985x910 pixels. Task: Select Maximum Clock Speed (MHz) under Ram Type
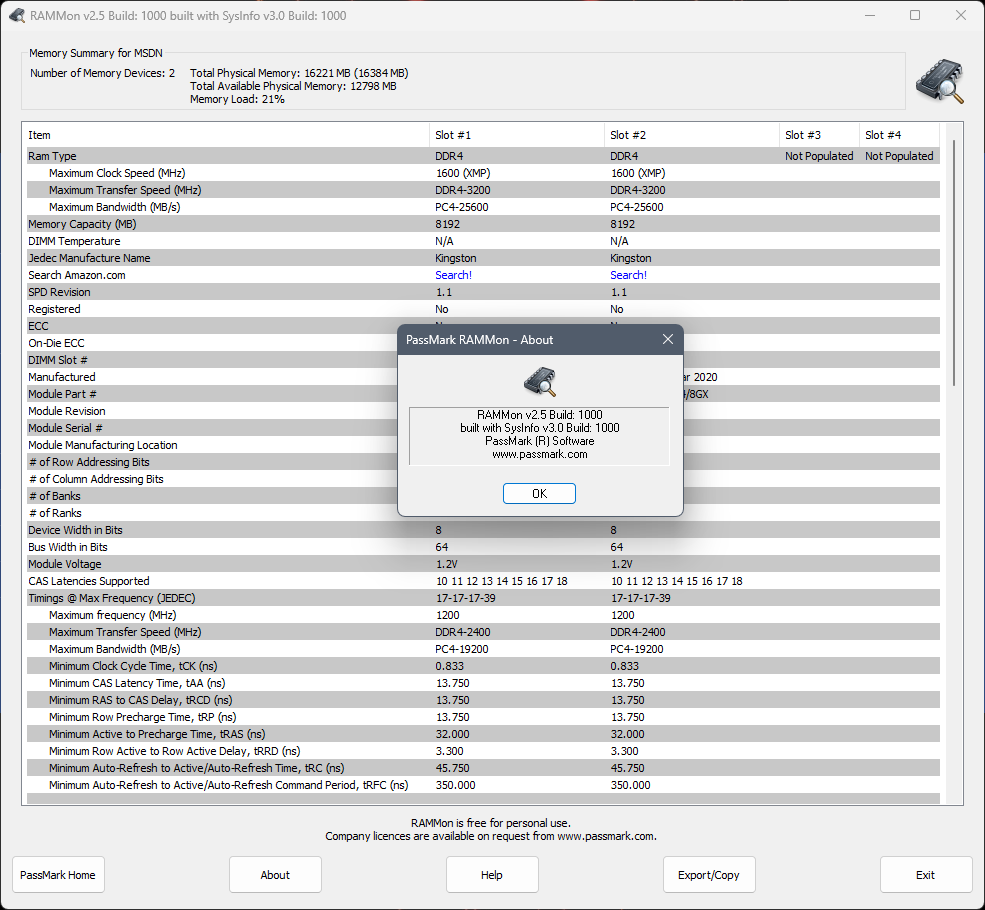pos(483,173)
